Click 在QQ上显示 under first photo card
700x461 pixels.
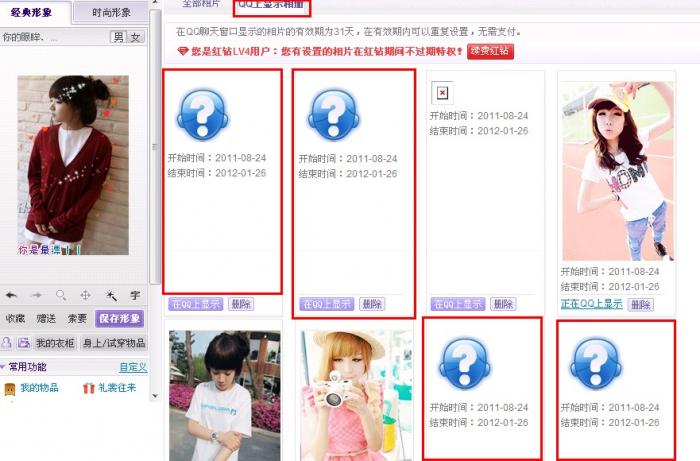click(x=196, y=304)
